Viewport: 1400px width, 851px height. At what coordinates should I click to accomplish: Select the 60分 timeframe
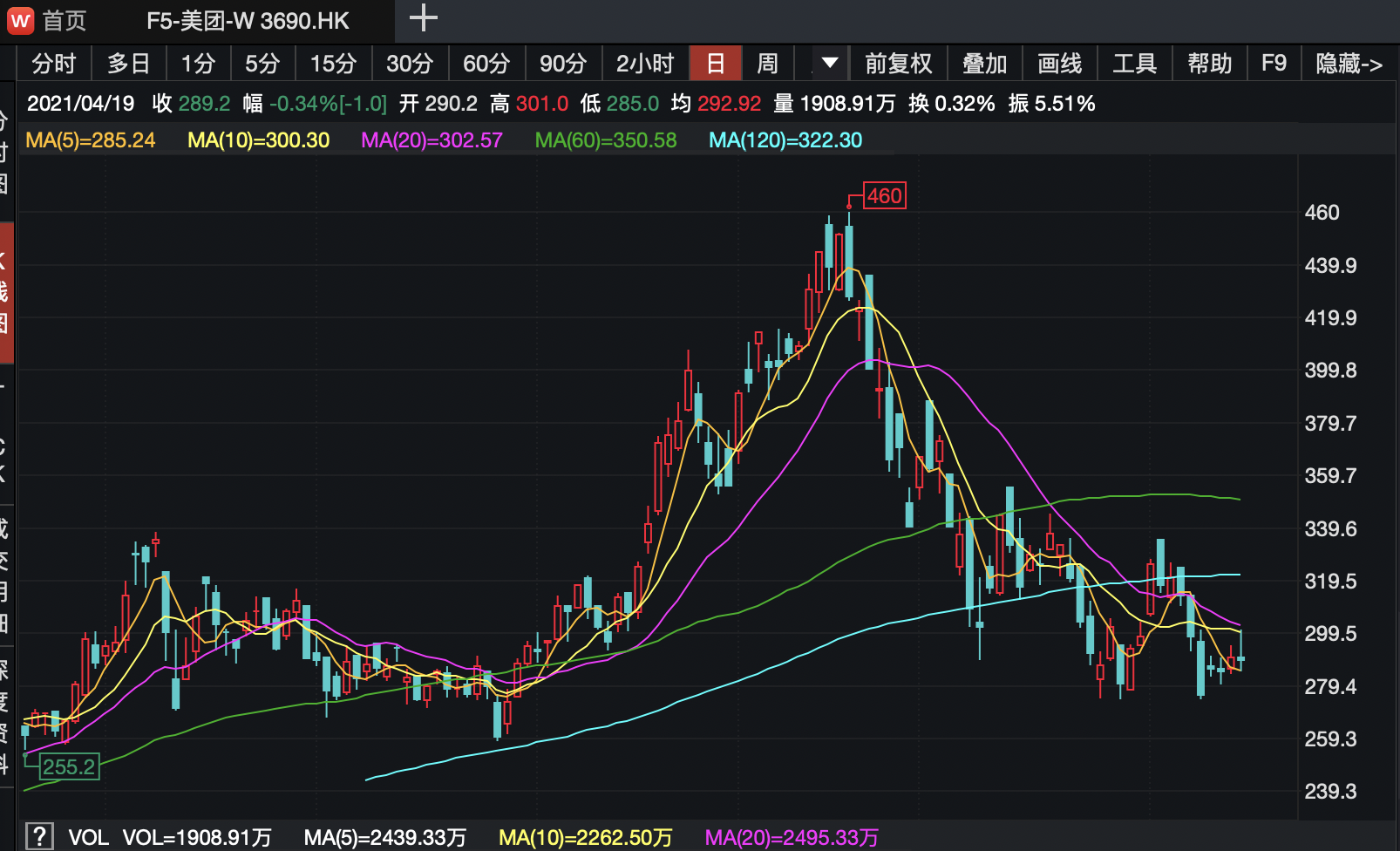[x=486, y=64]
